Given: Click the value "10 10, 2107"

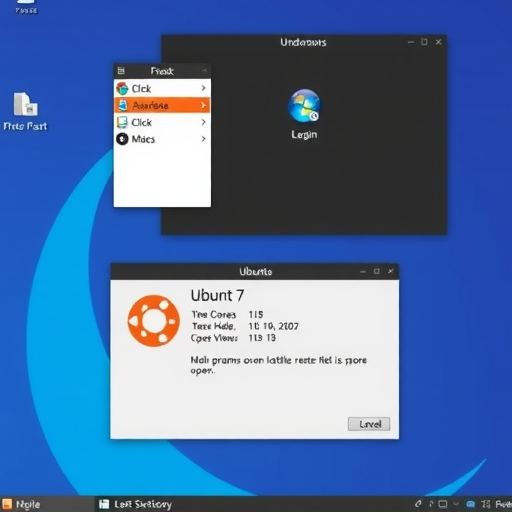Looking at the screenshot, I should pyautogui.click(x=274, y=326).
